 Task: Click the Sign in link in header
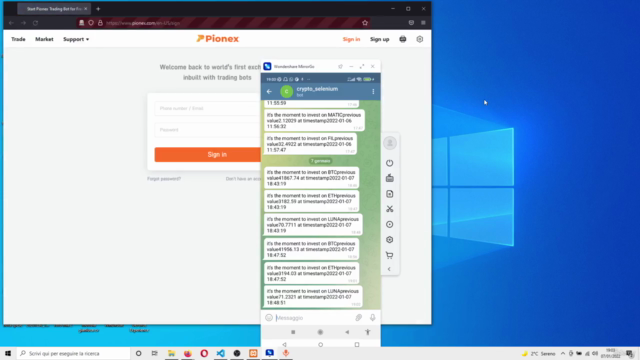tap(351, 39)
